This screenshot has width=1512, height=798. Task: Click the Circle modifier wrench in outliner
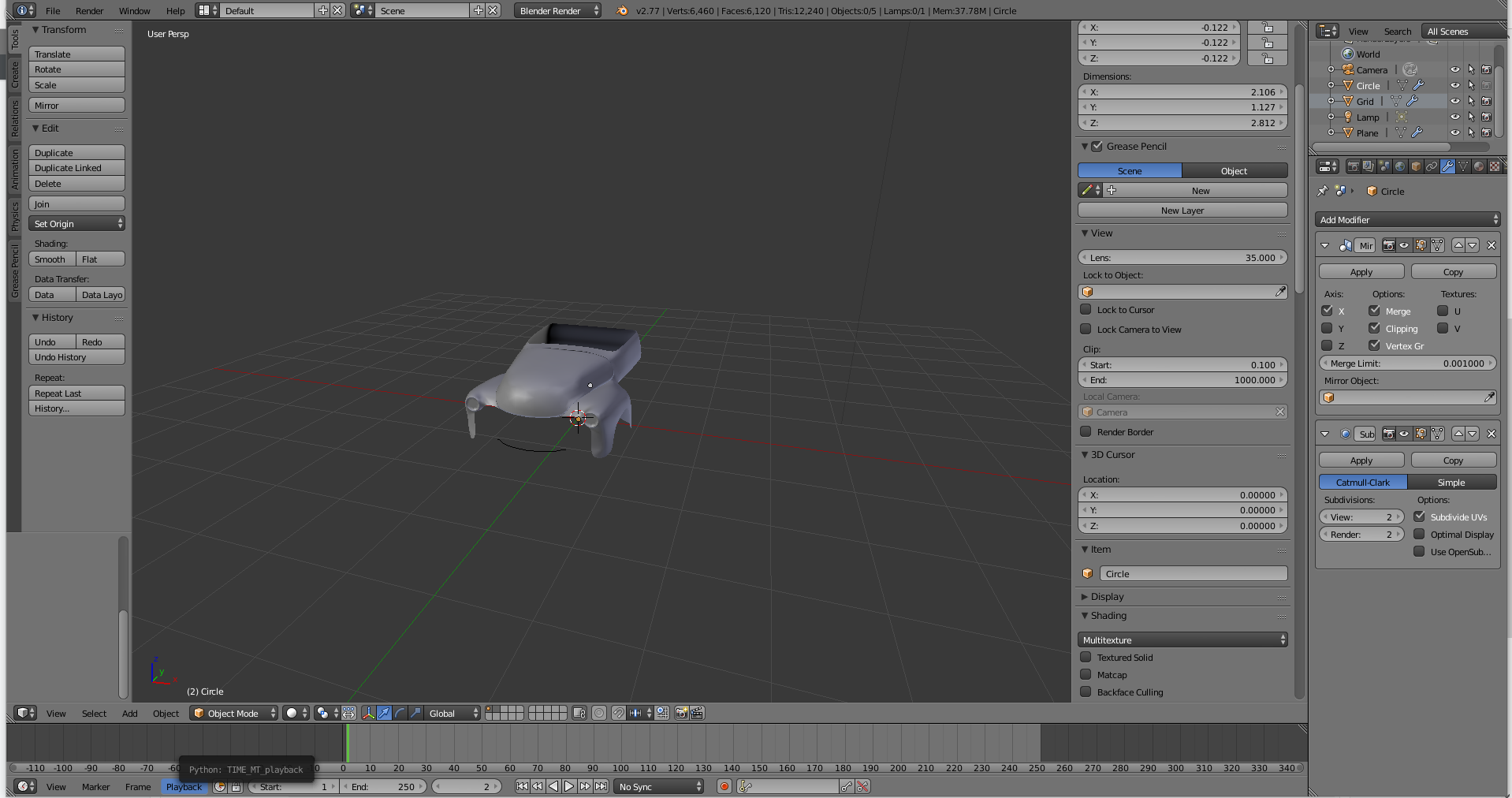(1418, 85)
